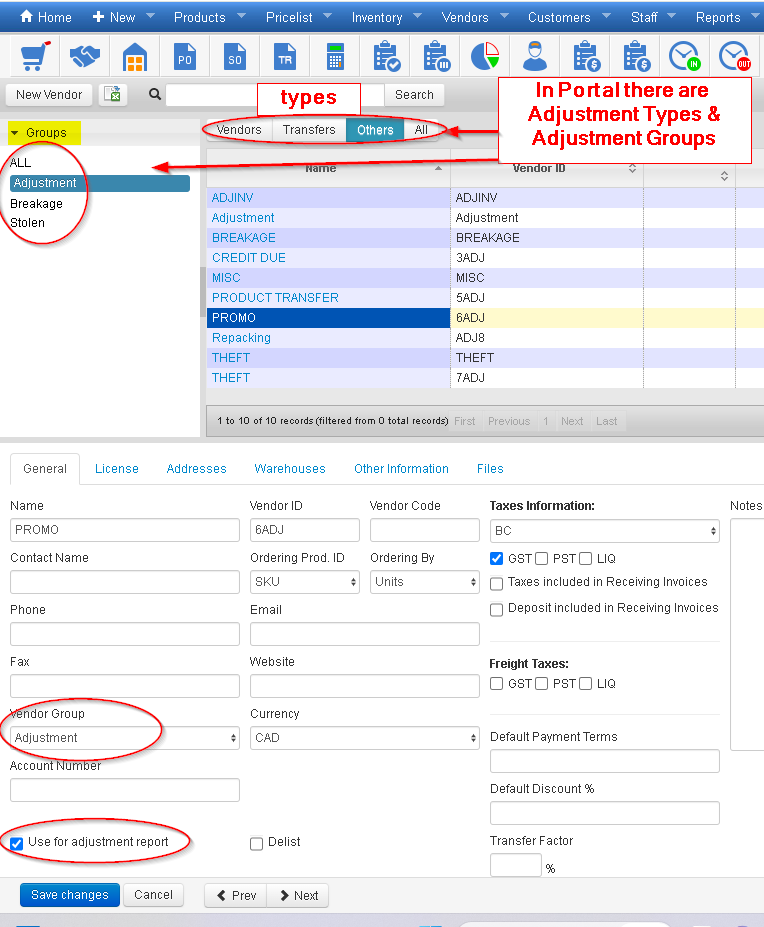Expand the Inventory menu arrow
Viewport: 764px width, 927px height.
click(417, 16)
